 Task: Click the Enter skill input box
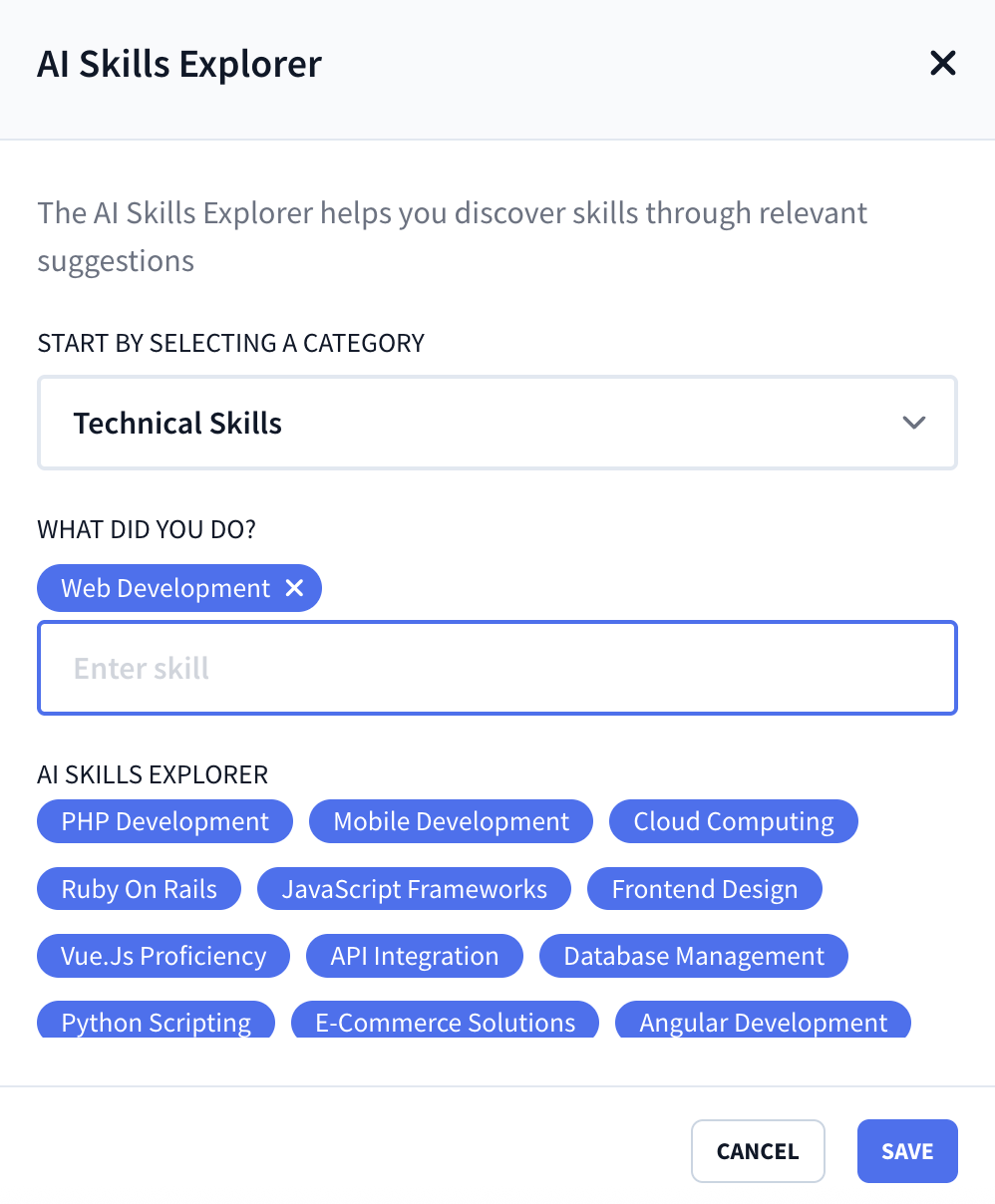click(497, 668)
